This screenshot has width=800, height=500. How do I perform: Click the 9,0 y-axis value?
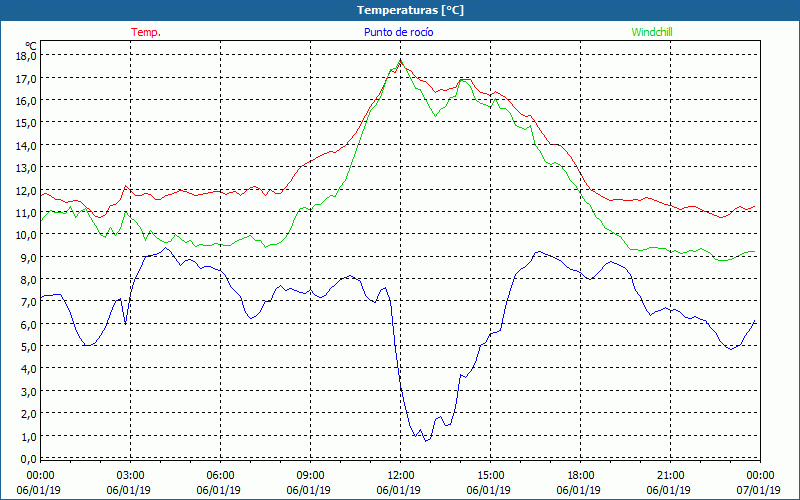click(28, 257)
